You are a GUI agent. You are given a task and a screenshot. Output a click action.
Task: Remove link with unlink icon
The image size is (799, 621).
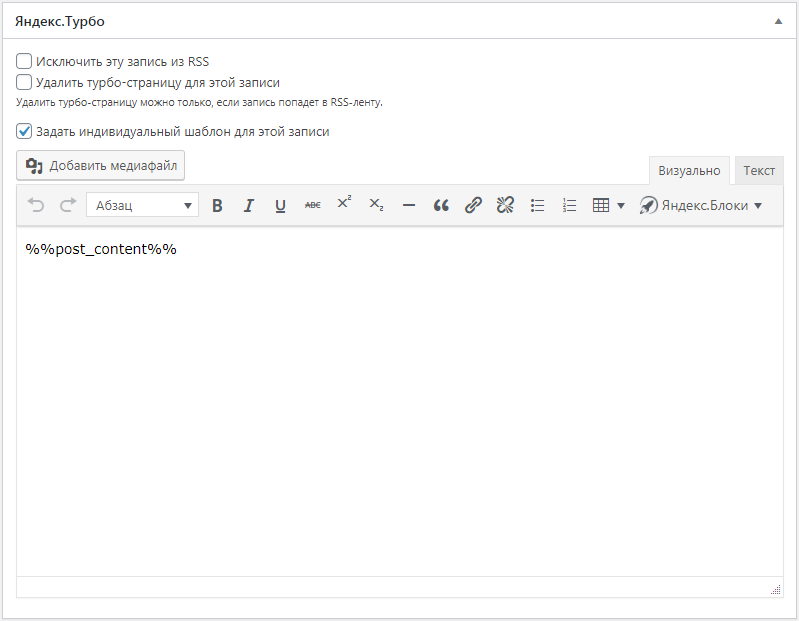click(505, 205)
